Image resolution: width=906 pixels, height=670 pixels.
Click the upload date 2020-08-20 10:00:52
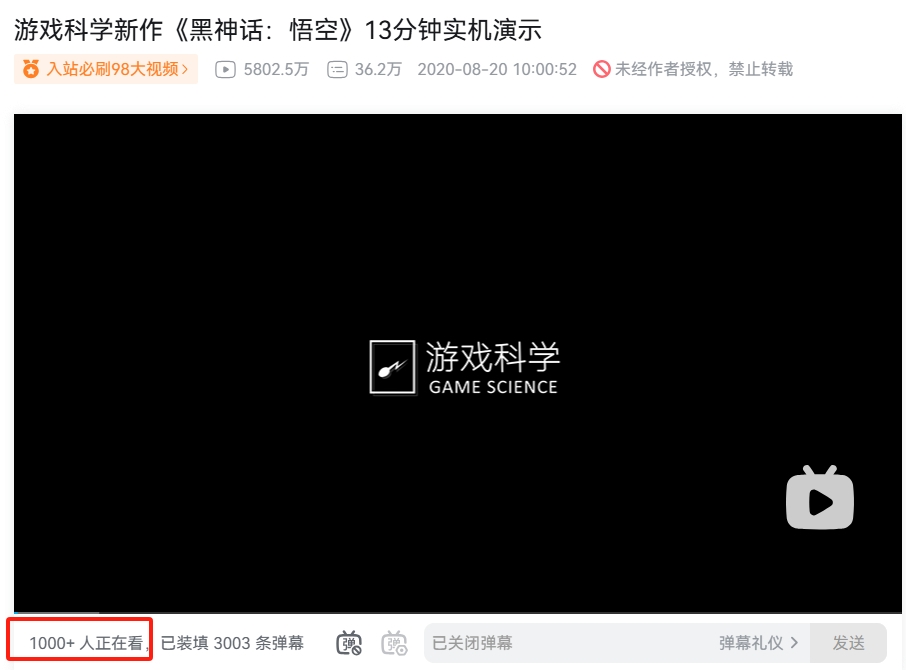click(497, 69)
